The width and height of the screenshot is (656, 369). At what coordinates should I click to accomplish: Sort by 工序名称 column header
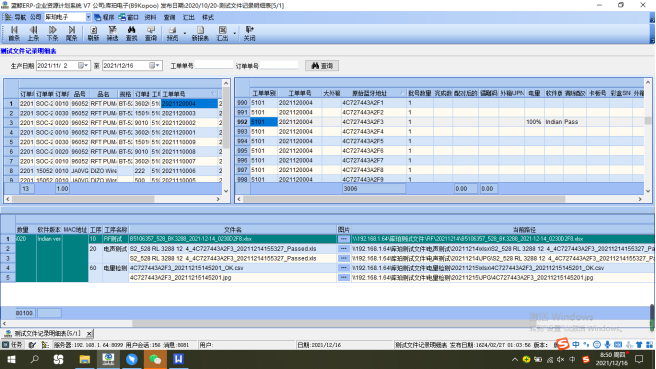[x=115, y=230]
